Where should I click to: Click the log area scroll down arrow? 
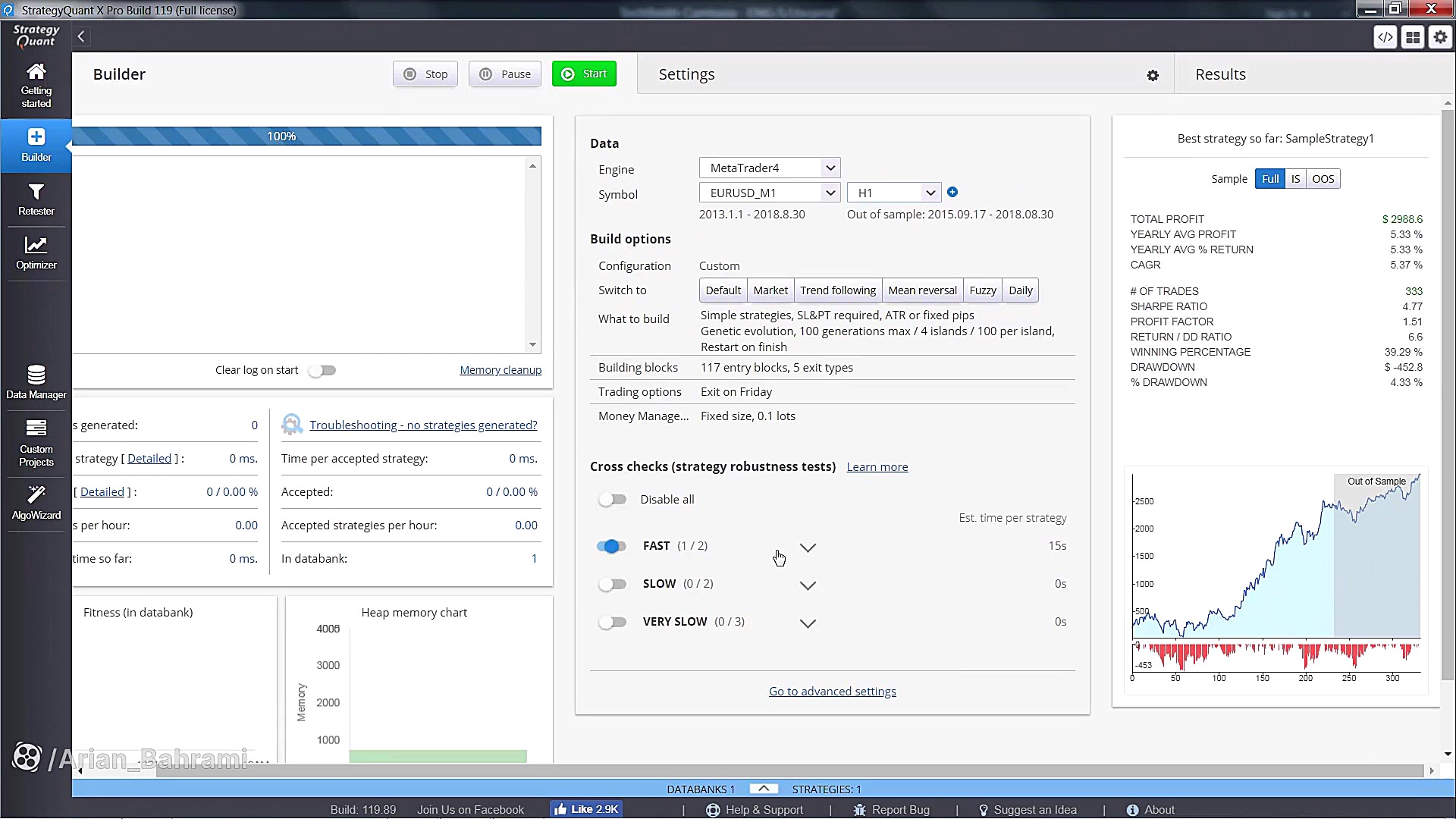(532, 345)
